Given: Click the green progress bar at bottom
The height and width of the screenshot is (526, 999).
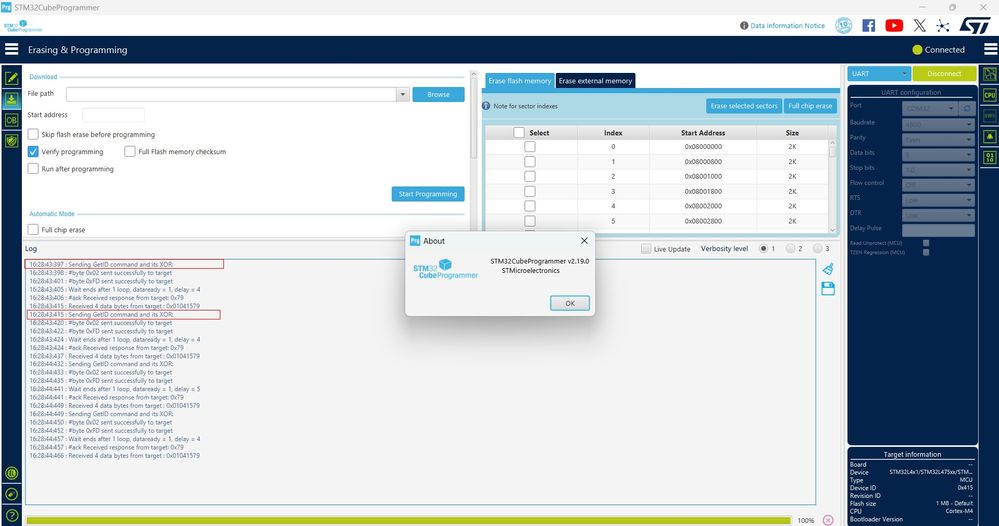Looking at the screenshot, I should 408,520.
